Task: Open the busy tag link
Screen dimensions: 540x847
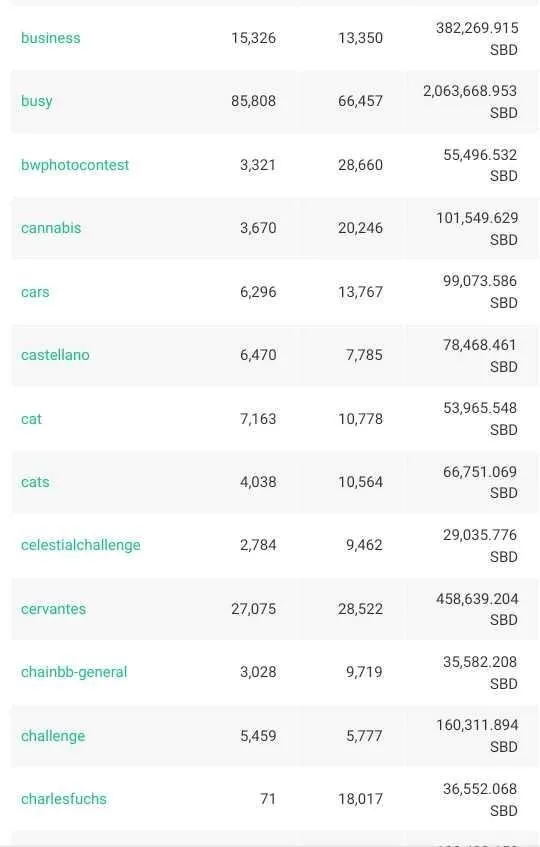Action: pos(37,102)
